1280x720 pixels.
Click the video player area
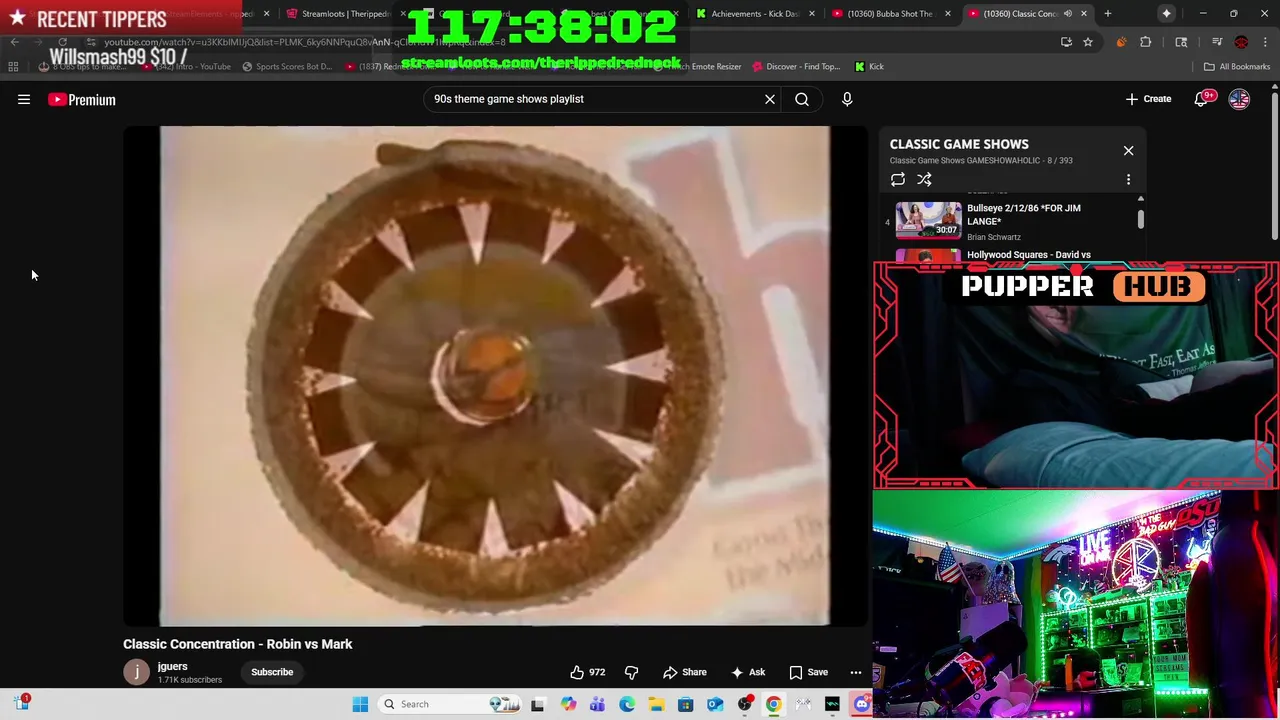tap(495, 376)
